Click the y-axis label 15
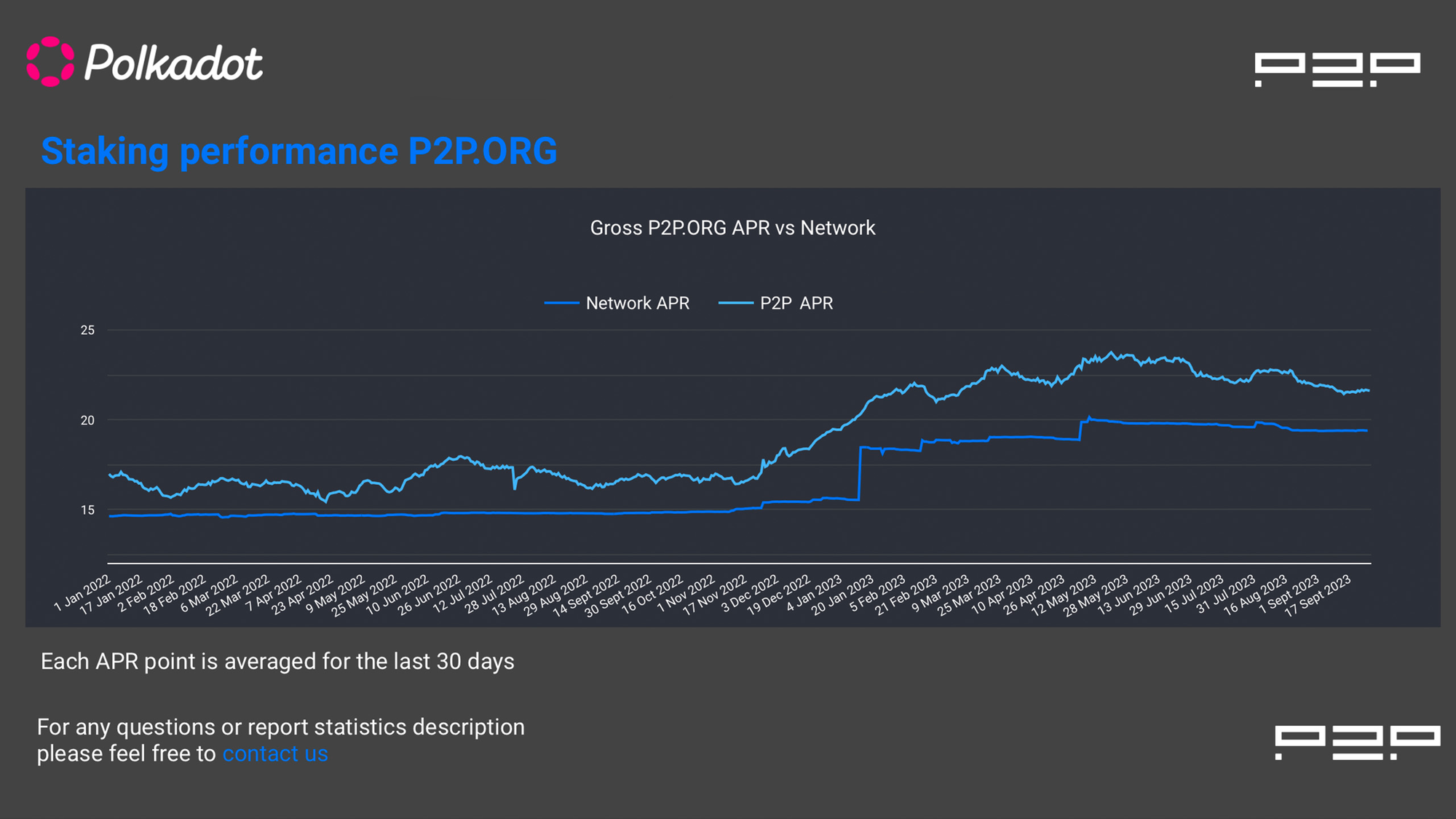The height and width of the screenshot is (819, 1456). [87, 510]
